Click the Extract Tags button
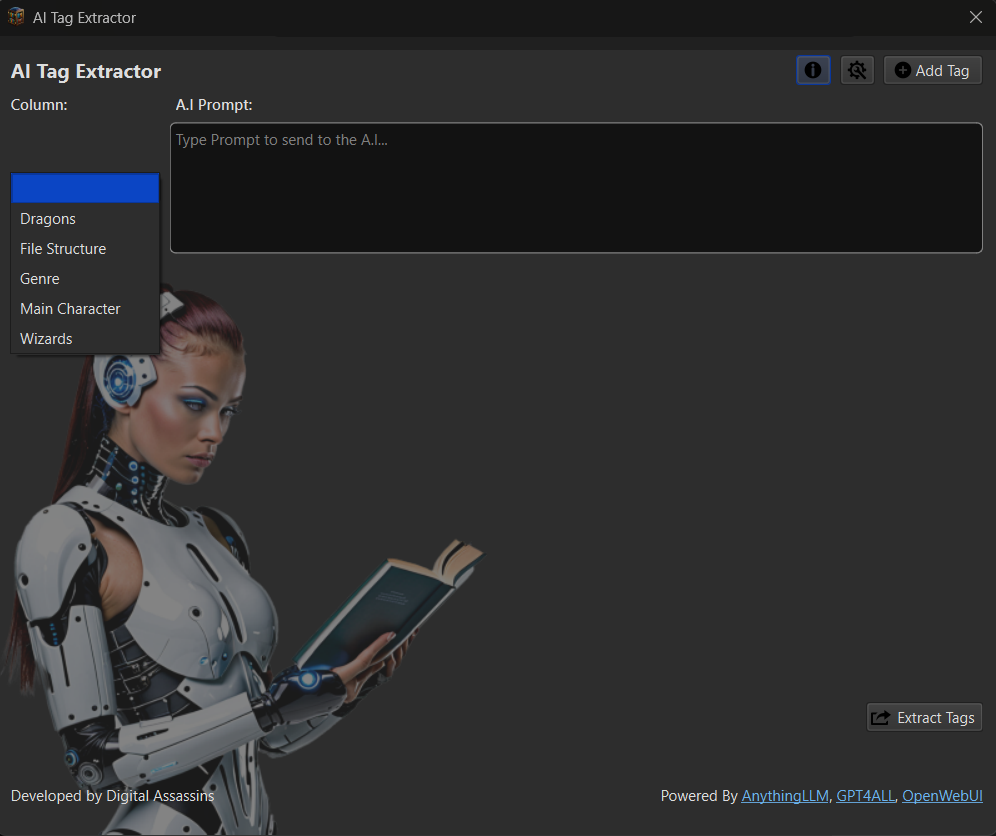Screen dimensions: 996x836 [x=924, y=717]
